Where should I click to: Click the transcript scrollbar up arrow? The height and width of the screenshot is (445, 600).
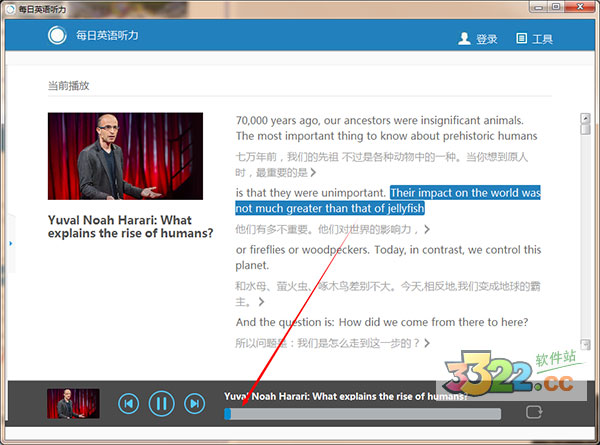585,118
